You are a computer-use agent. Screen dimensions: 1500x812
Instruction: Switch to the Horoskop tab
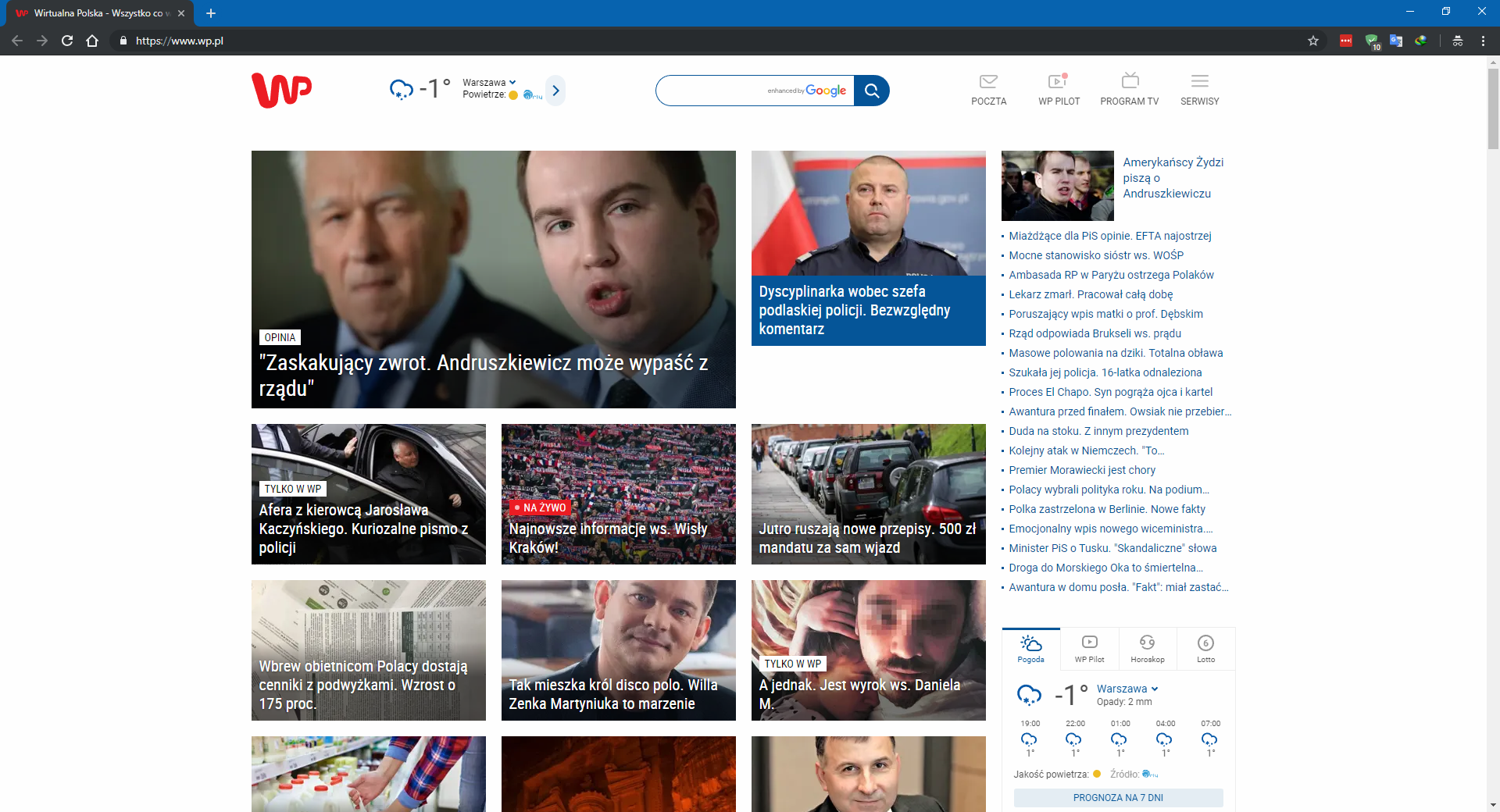[1147, 648]
